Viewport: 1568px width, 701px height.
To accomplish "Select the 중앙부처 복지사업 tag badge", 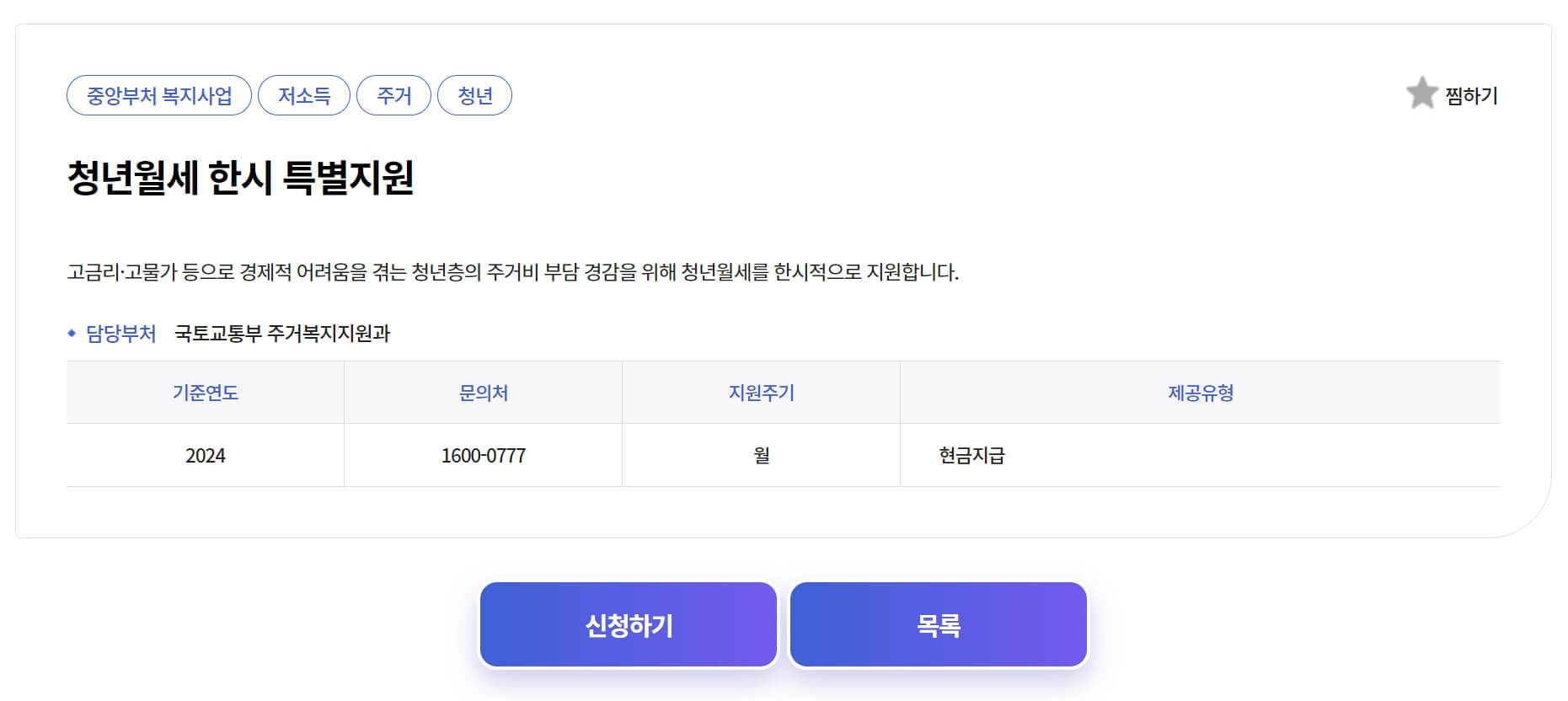I will coord(159,95).
